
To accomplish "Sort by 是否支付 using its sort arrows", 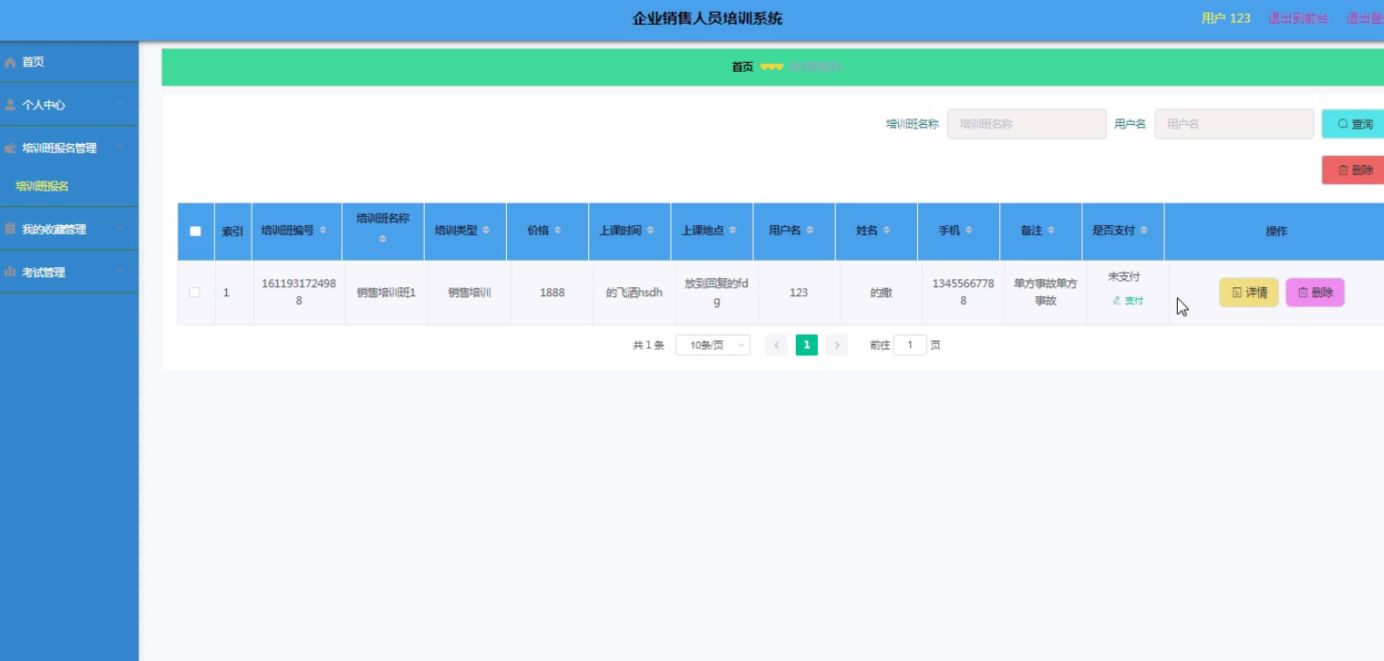I will [1143, 230].
